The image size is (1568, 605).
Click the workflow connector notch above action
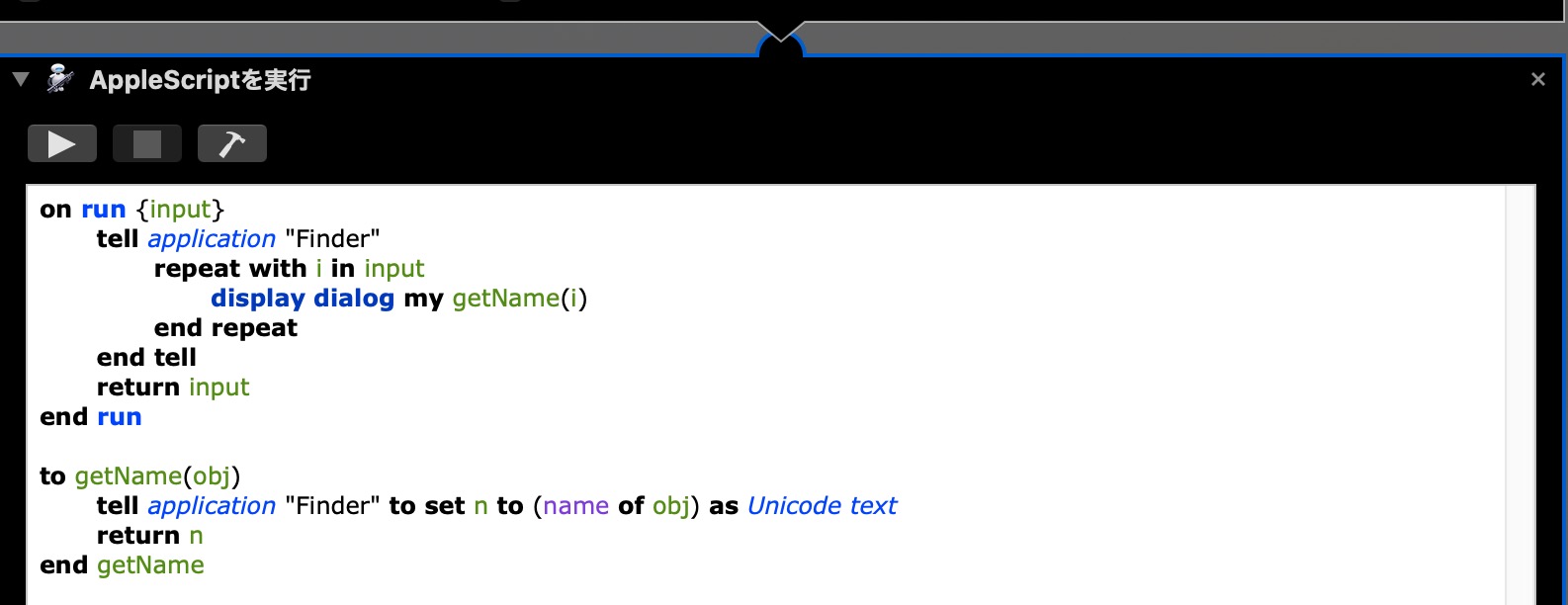(781, 40)
